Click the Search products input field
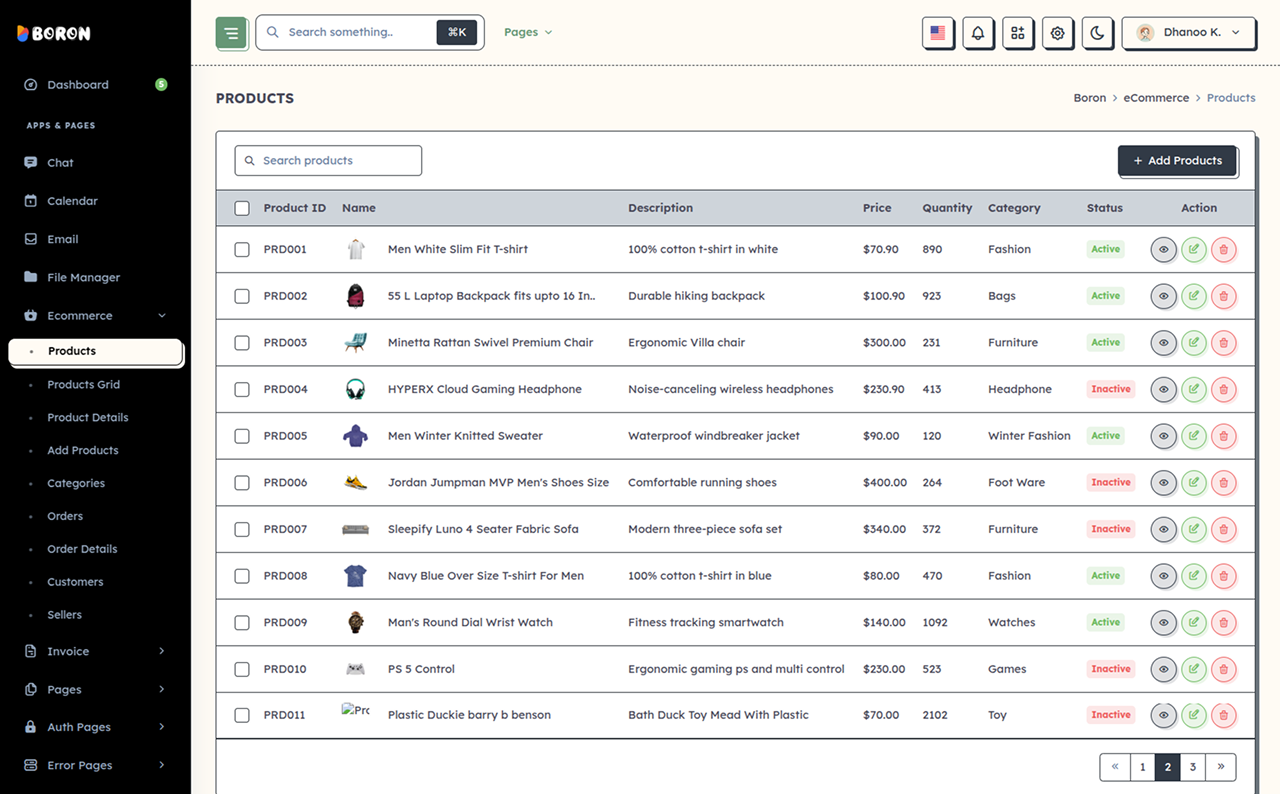This screenshot has width=1280, height=794. (x=328, y=160)
